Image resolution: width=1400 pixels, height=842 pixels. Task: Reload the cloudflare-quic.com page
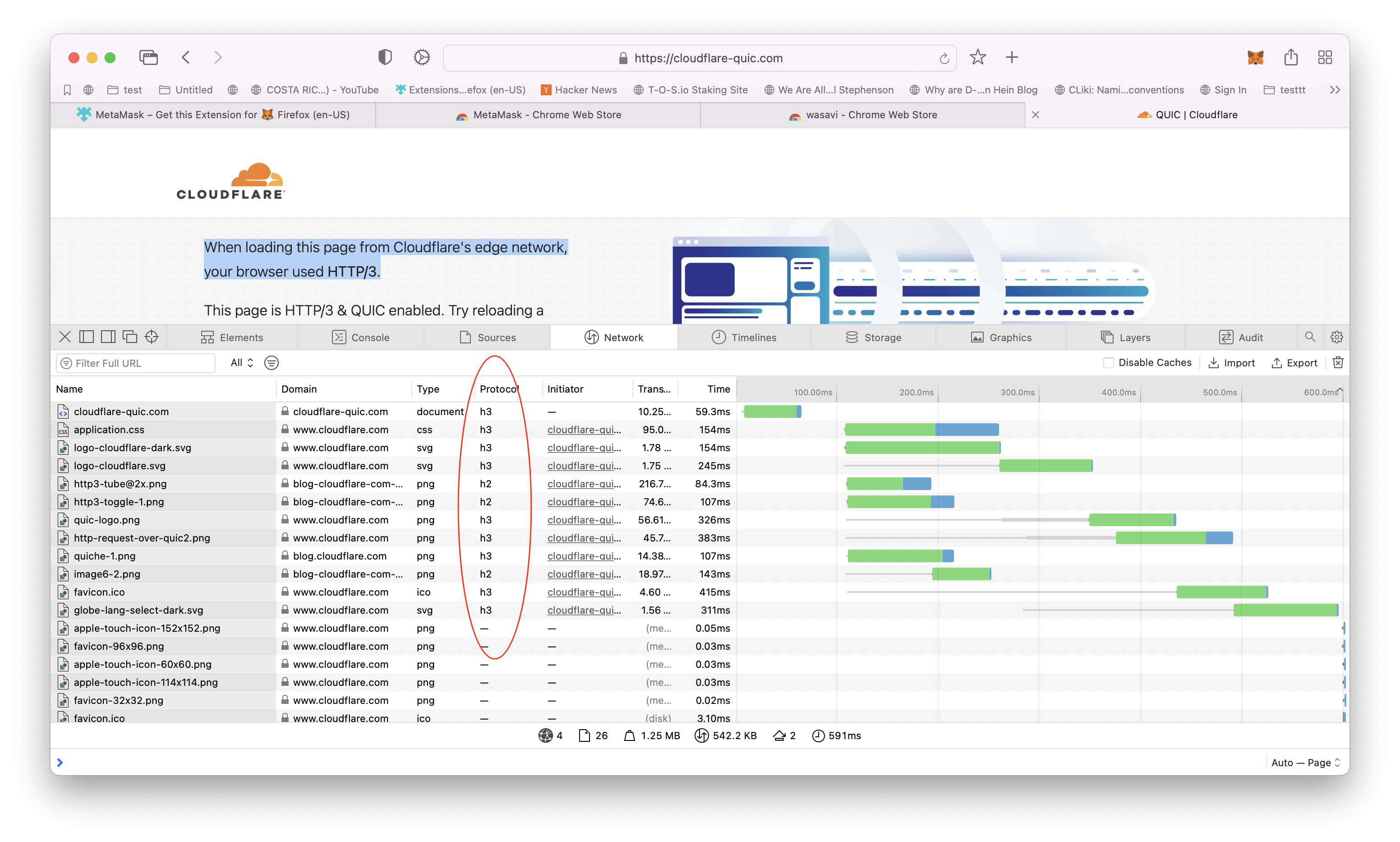point(944,59)
